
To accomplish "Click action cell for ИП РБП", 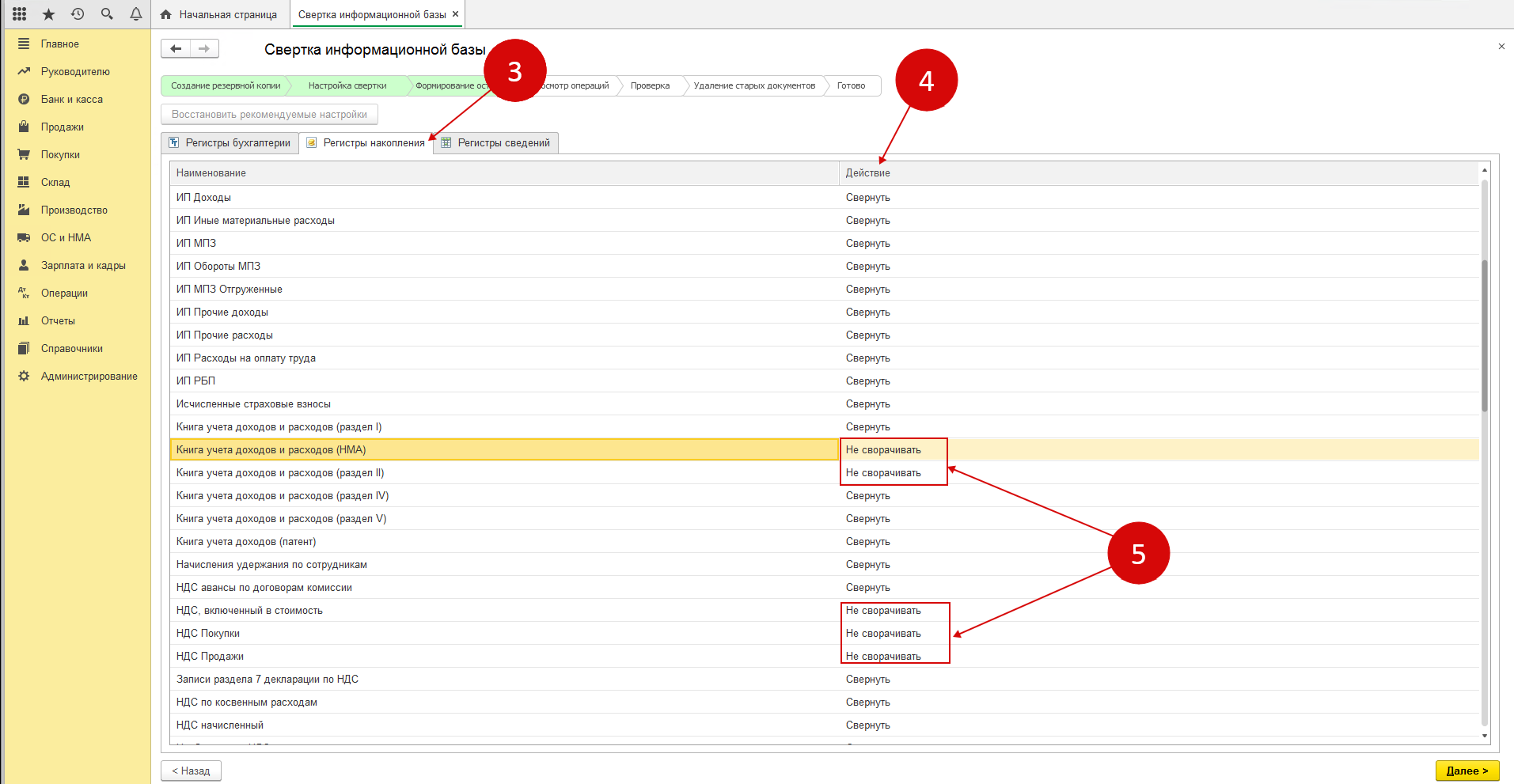I will pos(1159,381).
